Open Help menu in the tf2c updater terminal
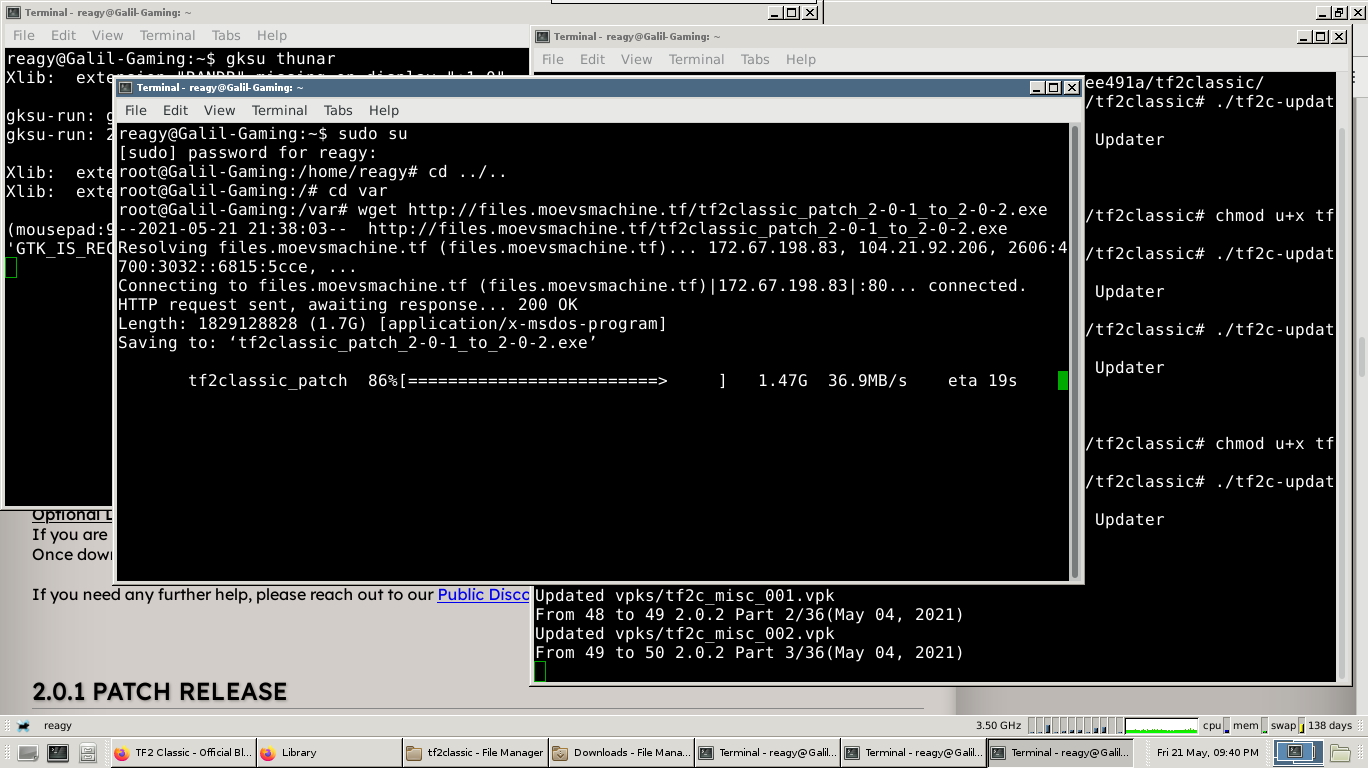Viewport: 1368px width, 768px height. pyautogui.click(x=800, y=59)
